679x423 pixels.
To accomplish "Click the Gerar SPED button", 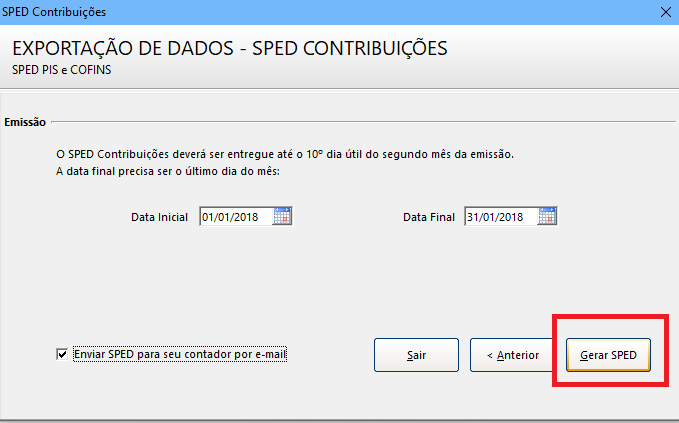I will click(x=608, y=355).
